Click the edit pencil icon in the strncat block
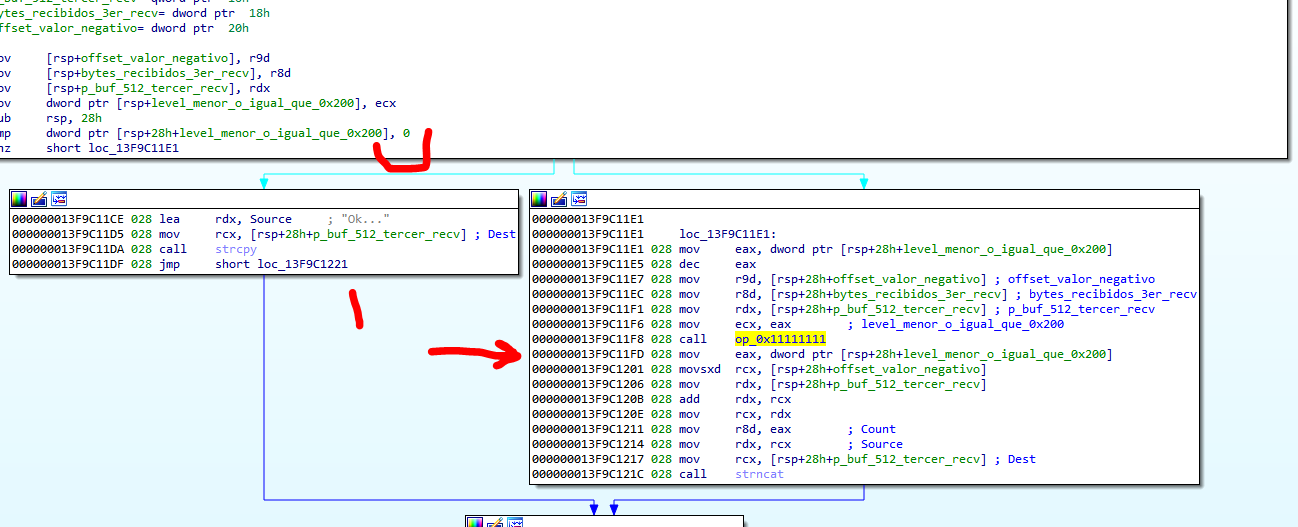Image resolution: width=1298 pixels, height=527 pixels. (559, 199)
